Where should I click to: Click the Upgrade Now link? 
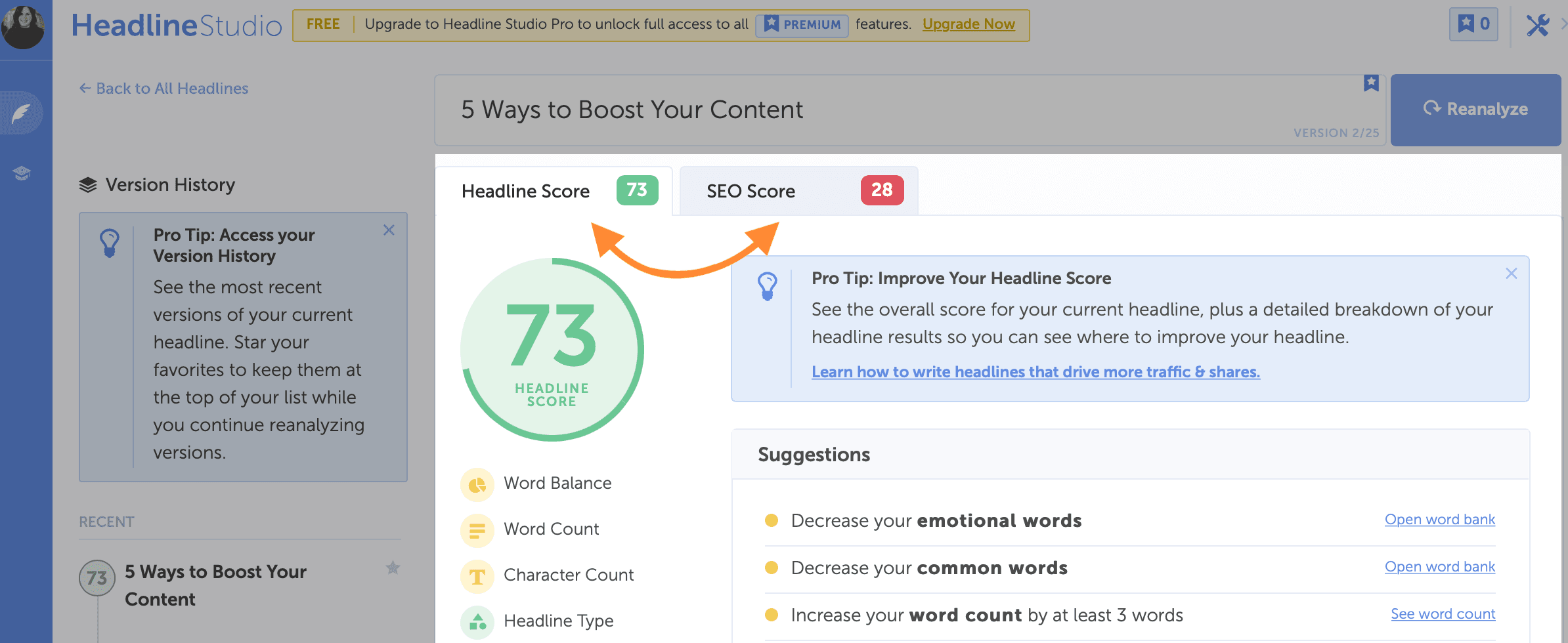pyautogui.click(x=969, y=24)
